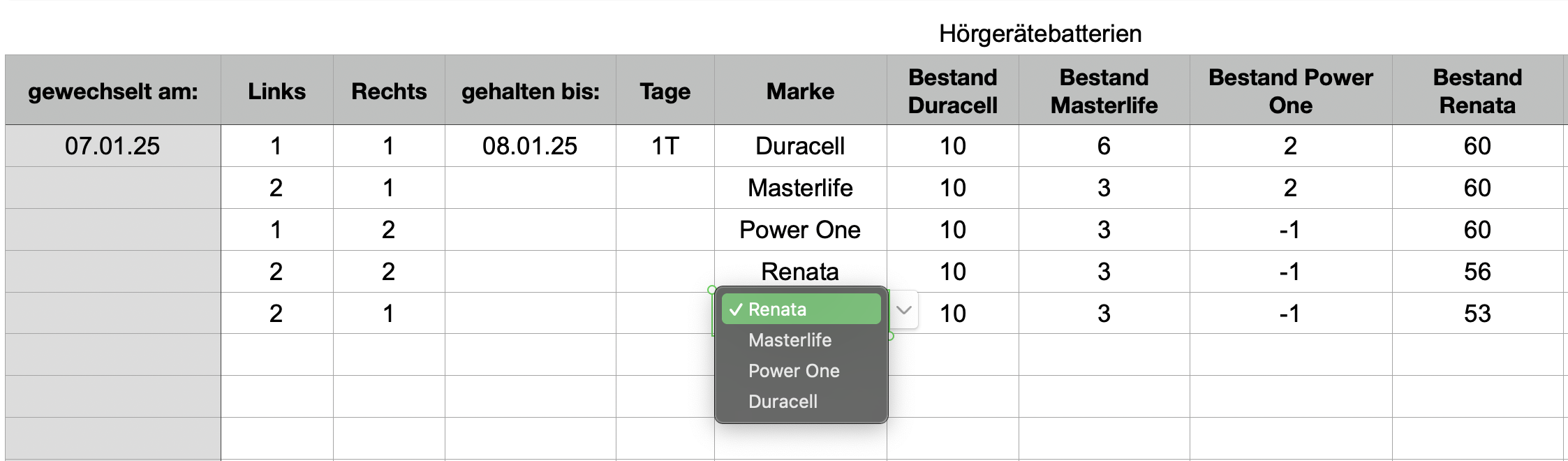Pick Power One from the open pop-up list
The image size is (1568, 461).
coord(794,371)
